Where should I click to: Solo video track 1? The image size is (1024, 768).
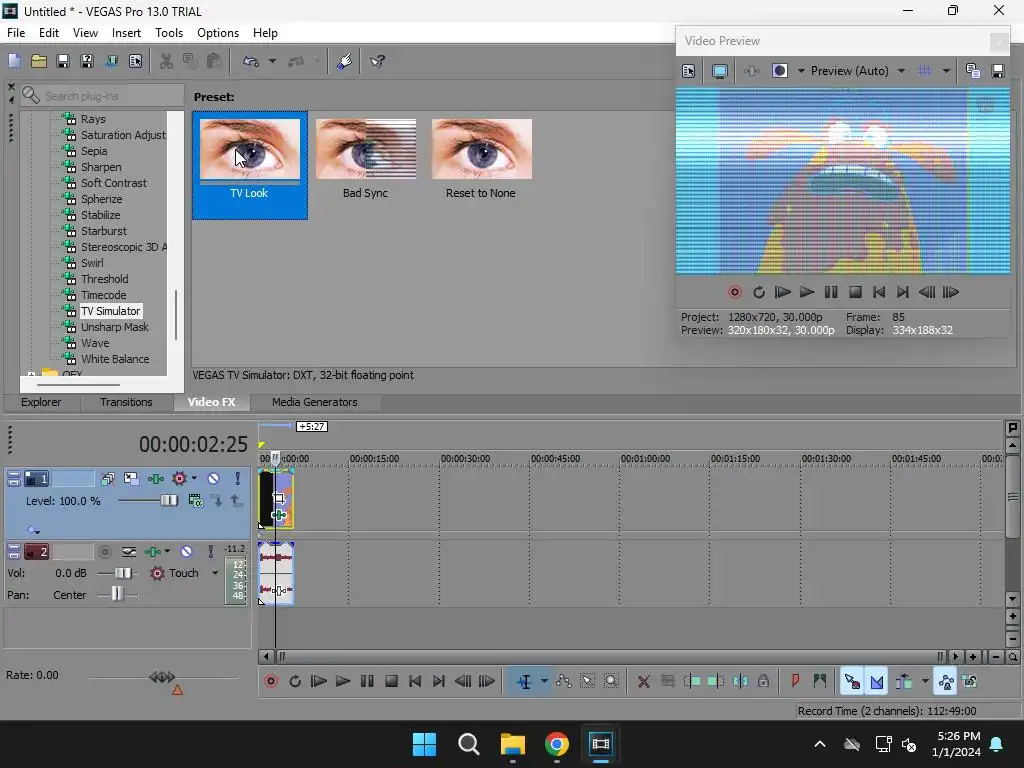click(238, 479)
